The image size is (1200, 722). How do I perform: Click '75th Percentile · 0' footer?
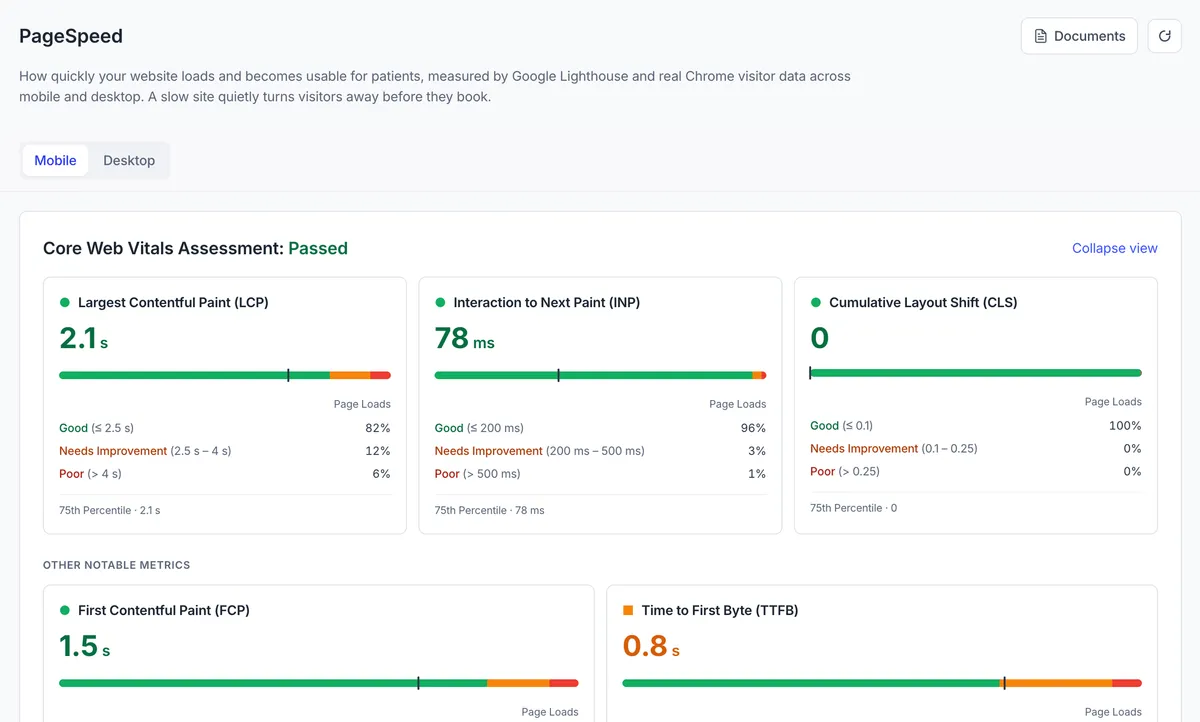pos(854,508)
